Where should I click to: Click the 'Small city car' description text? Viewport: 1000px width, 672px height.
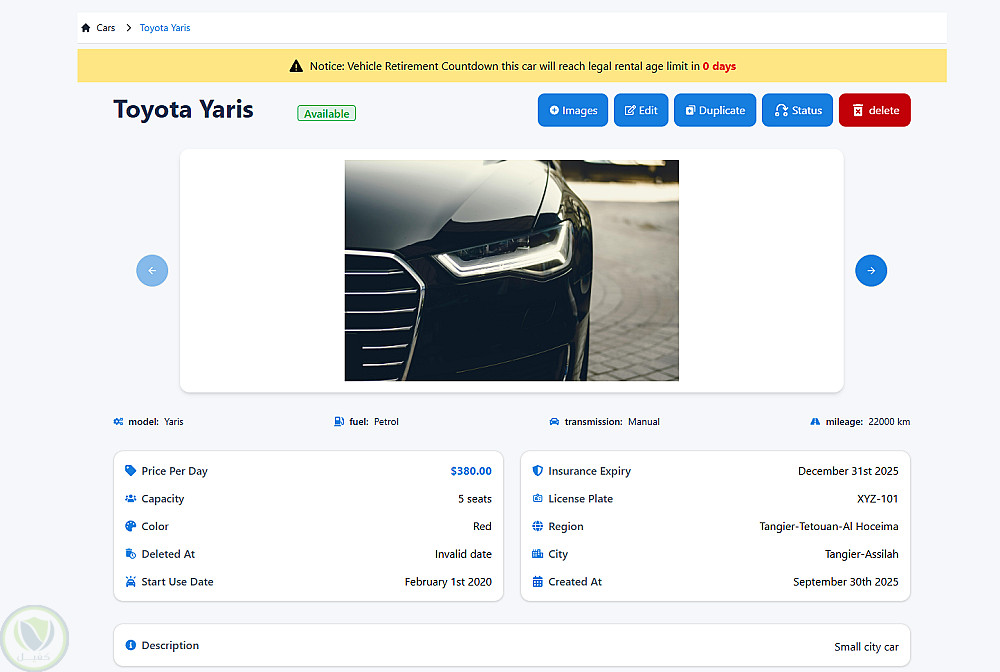pyautogui.click(x=867, y=646)
